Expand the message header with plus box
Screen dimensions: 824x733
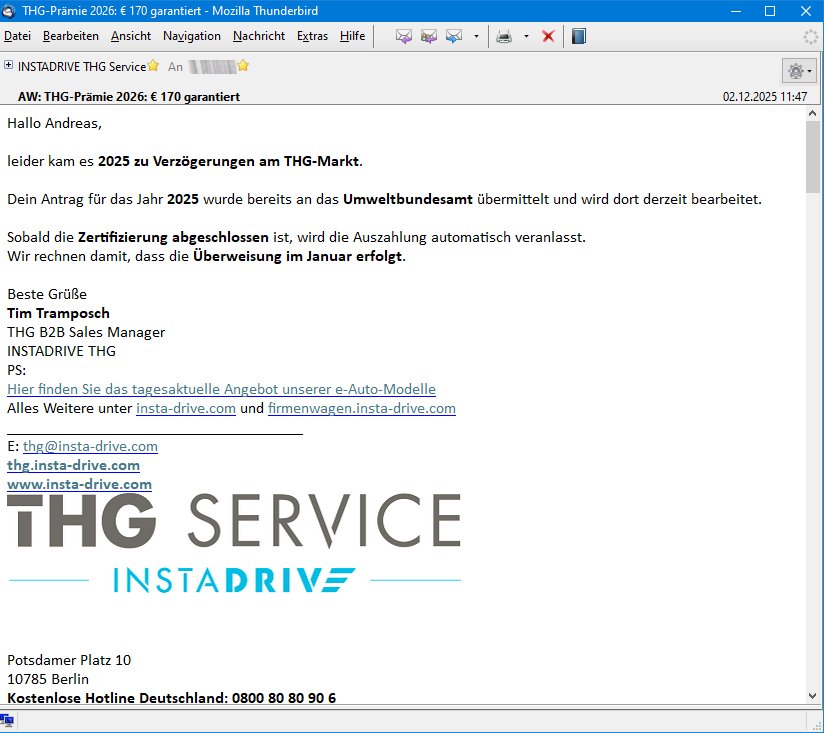tap(9, 65)
